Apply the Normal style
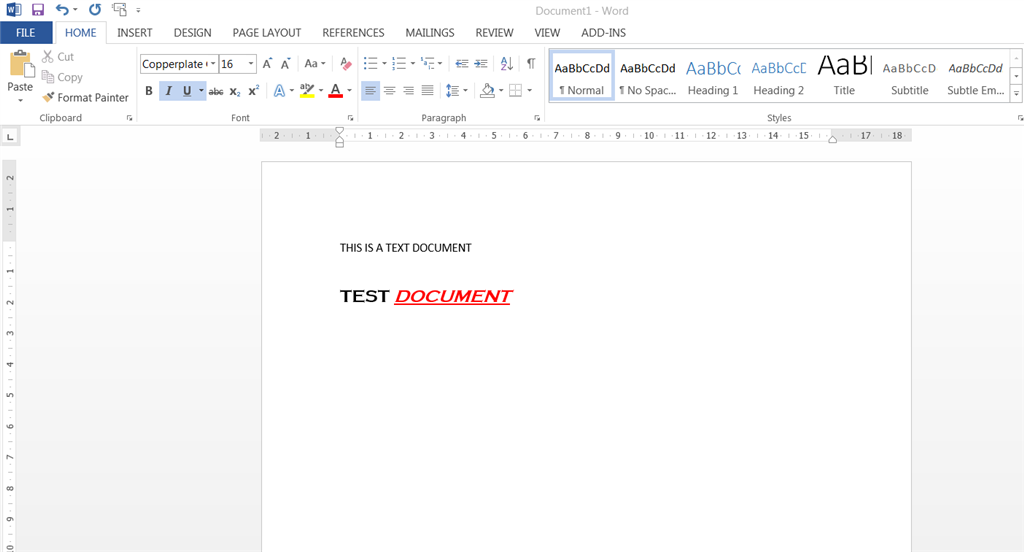 (582, 76)
